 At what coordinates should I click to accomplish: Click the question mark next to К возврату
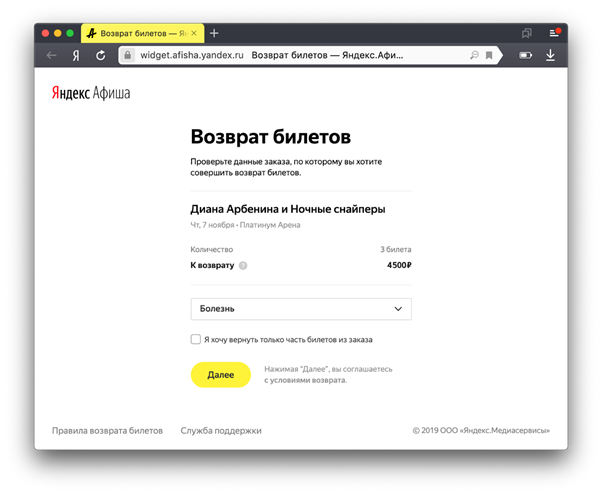pos(243,265)
